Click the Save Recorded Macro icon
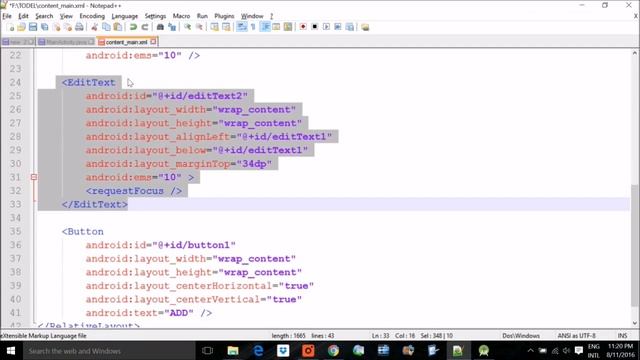640x360 pixels. (350, 27)
